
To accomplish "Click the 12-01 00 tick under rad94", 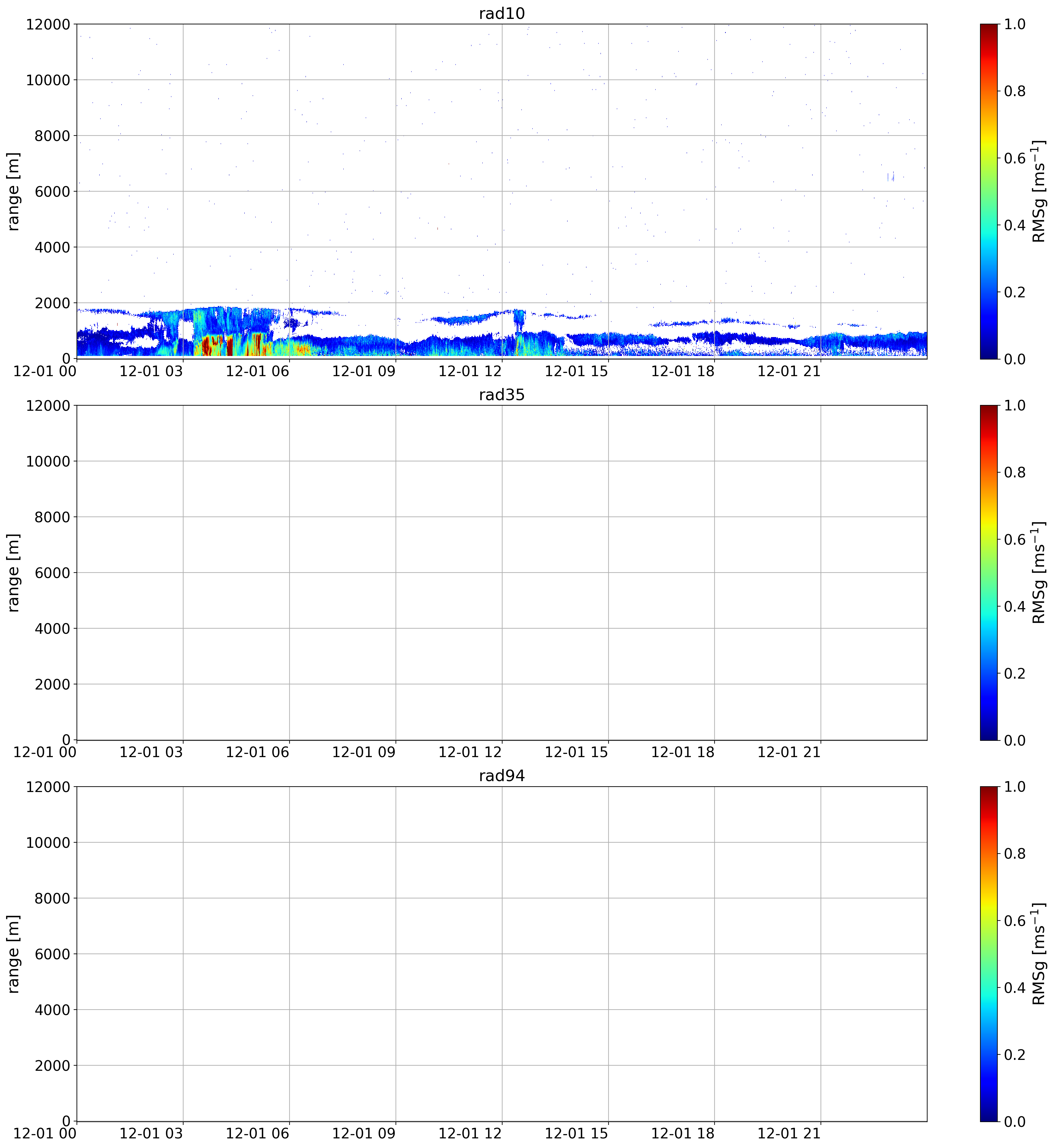I will click(45, 1134).
